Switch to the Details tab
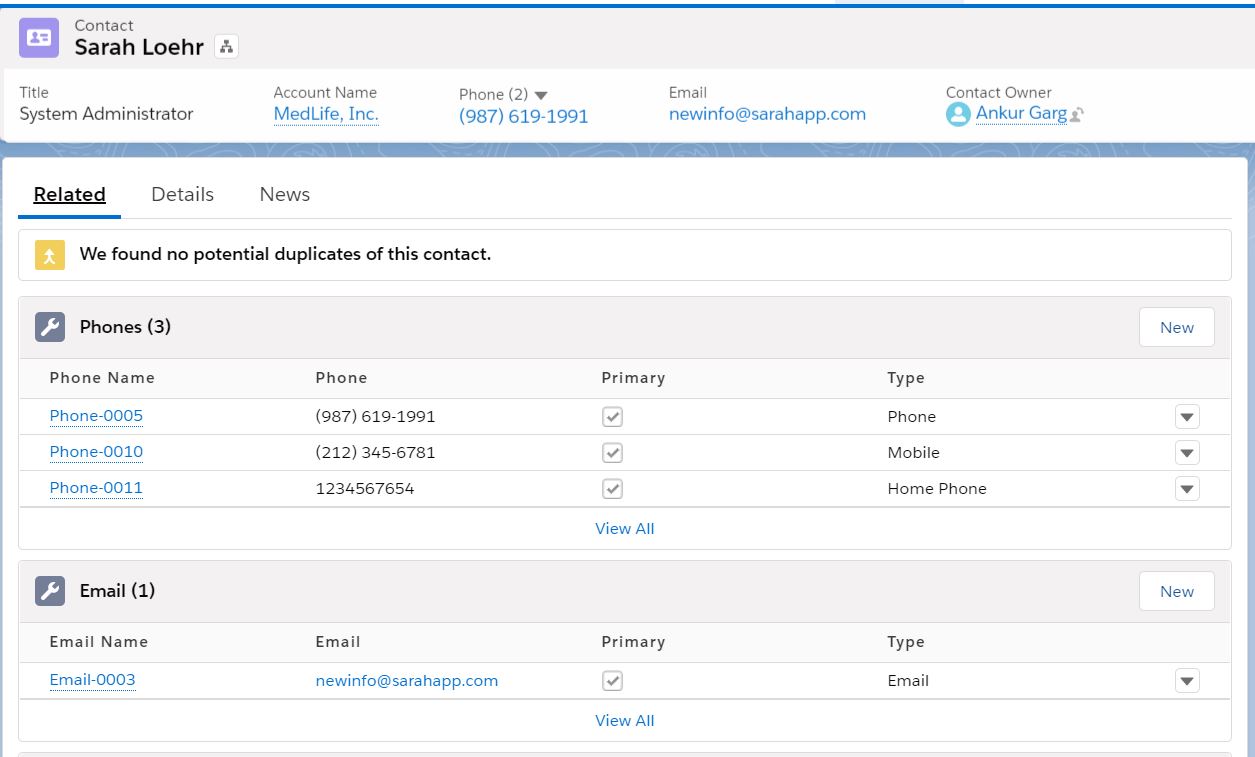 (x=182, y=194)
